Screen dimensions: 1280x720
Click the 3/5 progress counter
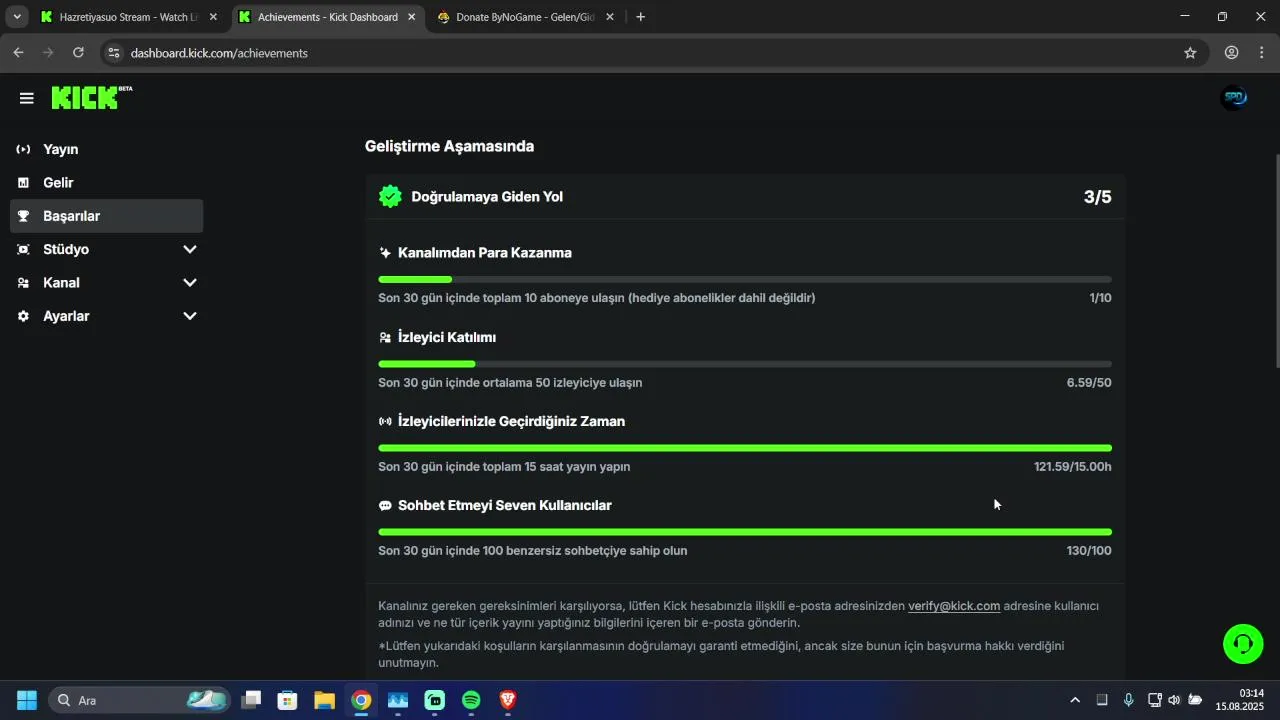click(x=1097, y=197)
